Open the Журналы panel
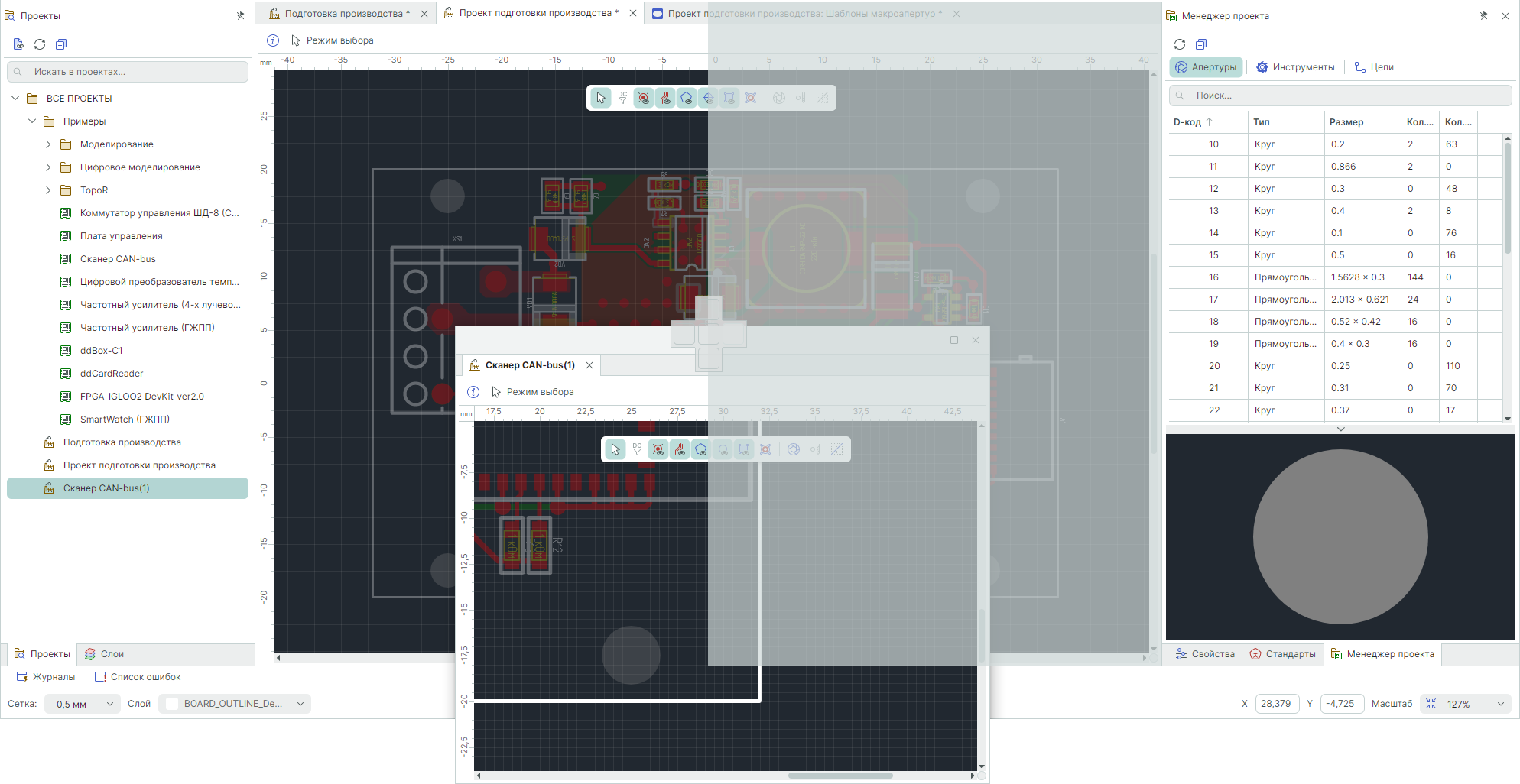 46,677
